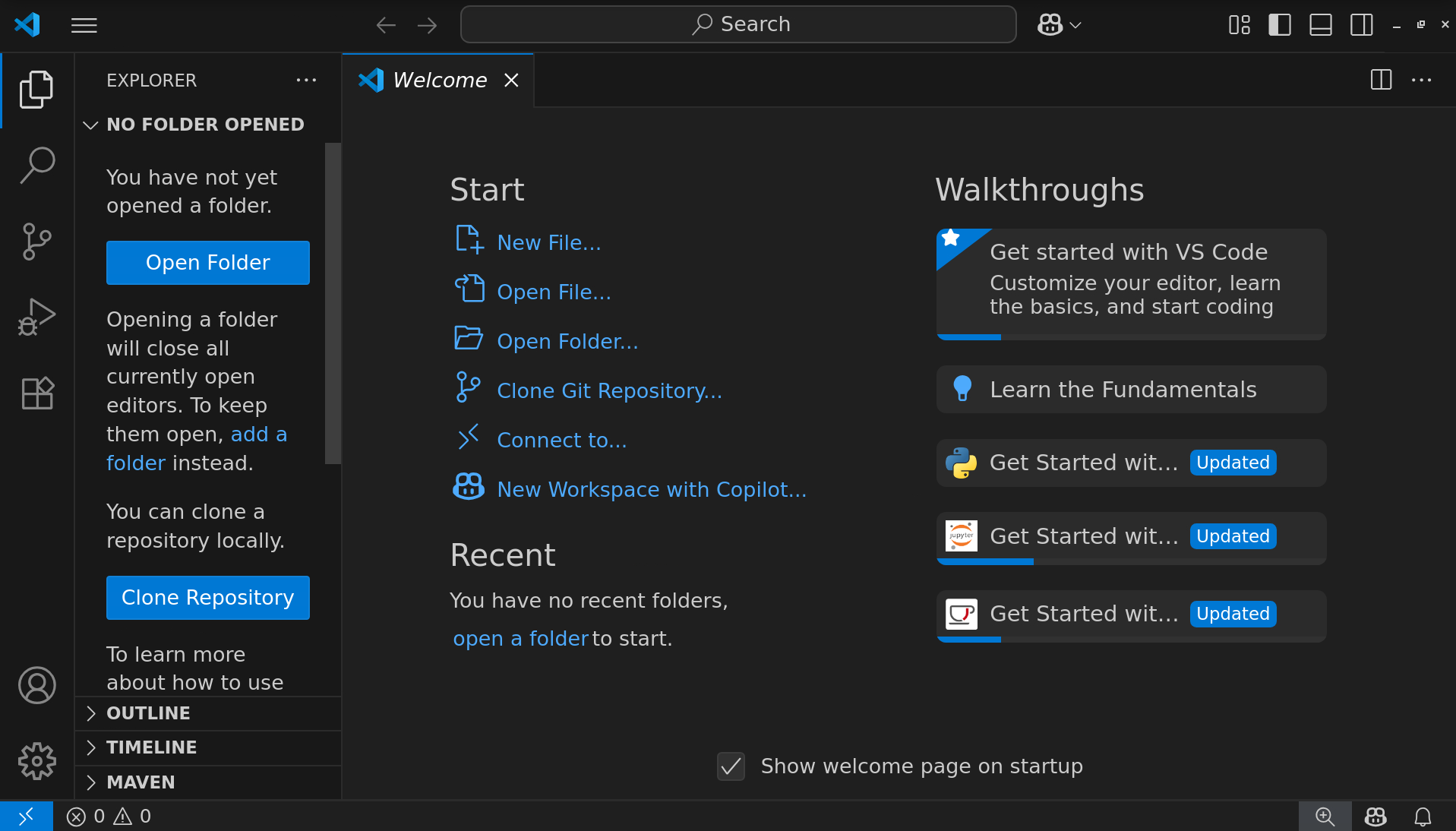This screenshot has width=1456, height=831.
Task: Click the remote window status bar icon
Action: (x=26, y=817)
